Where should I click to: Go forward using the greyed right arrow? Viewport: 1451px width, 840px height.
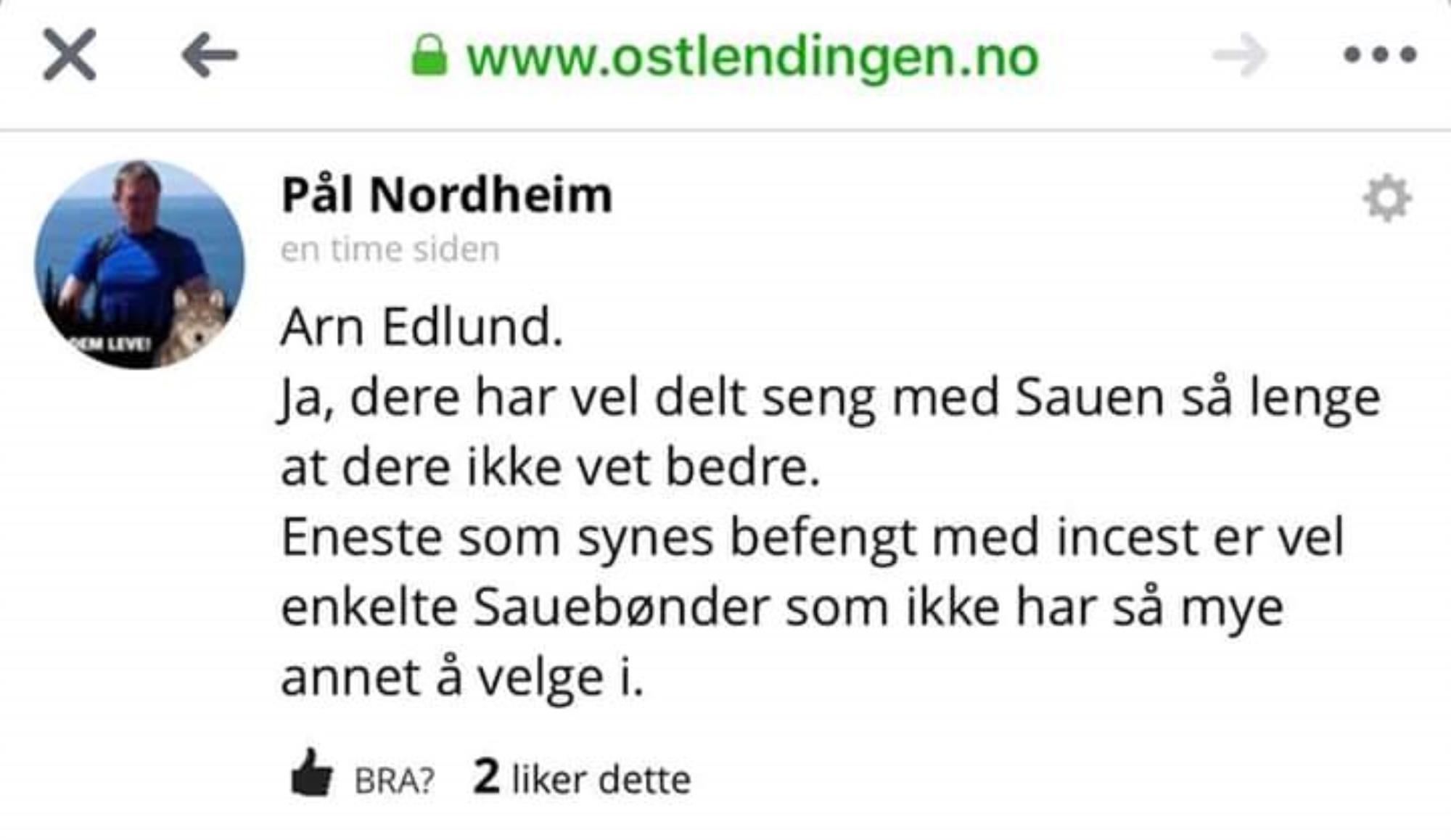coord(1240,55)
